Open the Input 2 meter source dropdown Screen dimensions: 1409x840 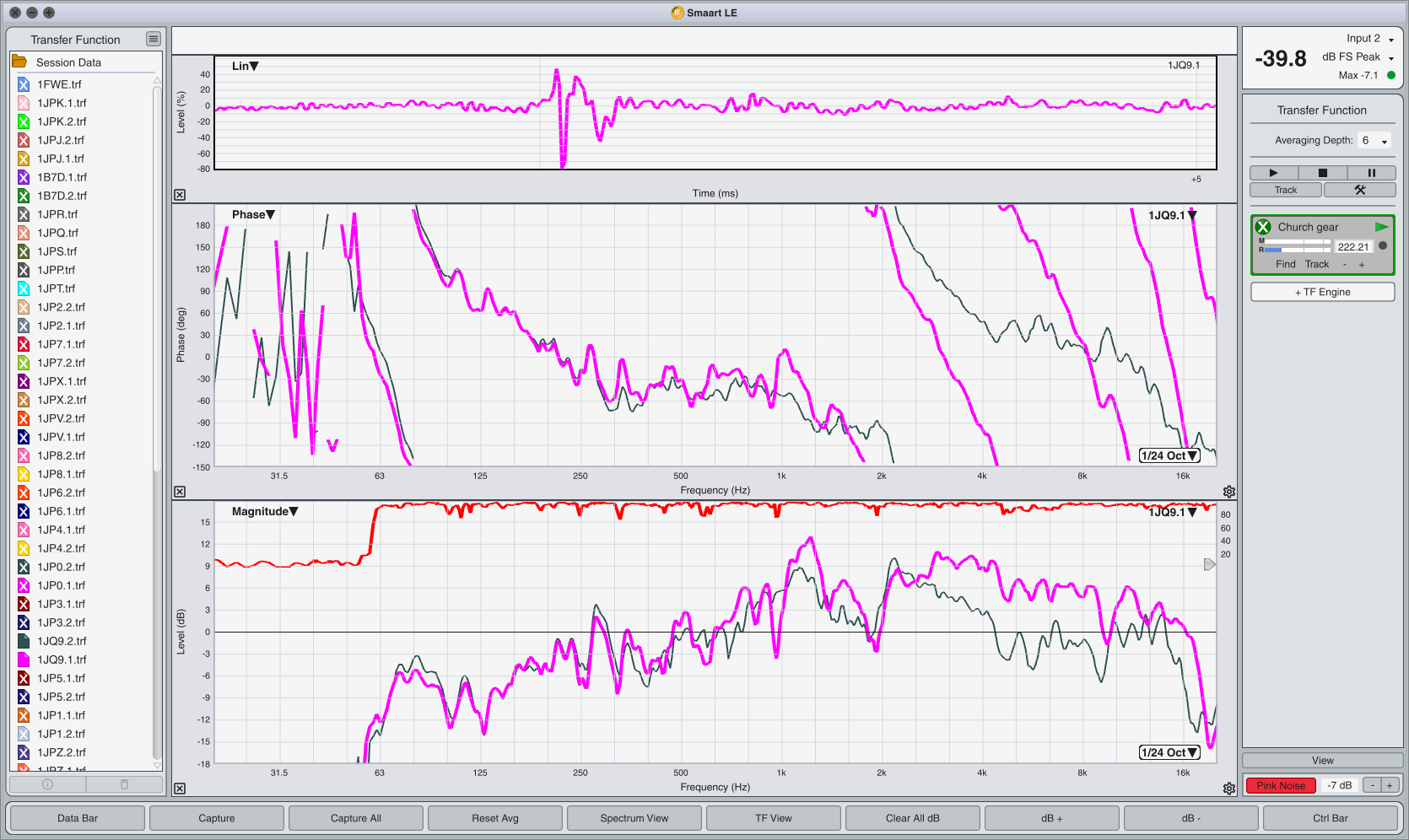1370,39
